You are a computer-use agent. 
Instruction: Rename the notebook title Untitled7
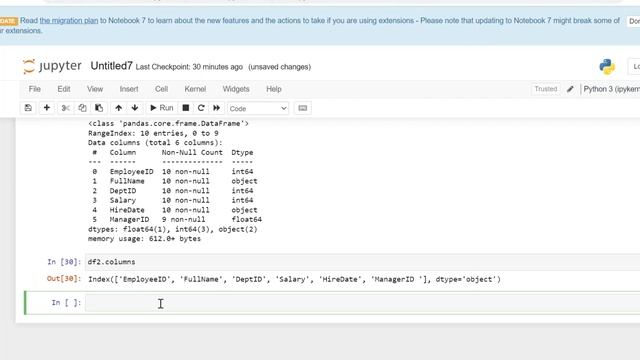click(111, 66)
